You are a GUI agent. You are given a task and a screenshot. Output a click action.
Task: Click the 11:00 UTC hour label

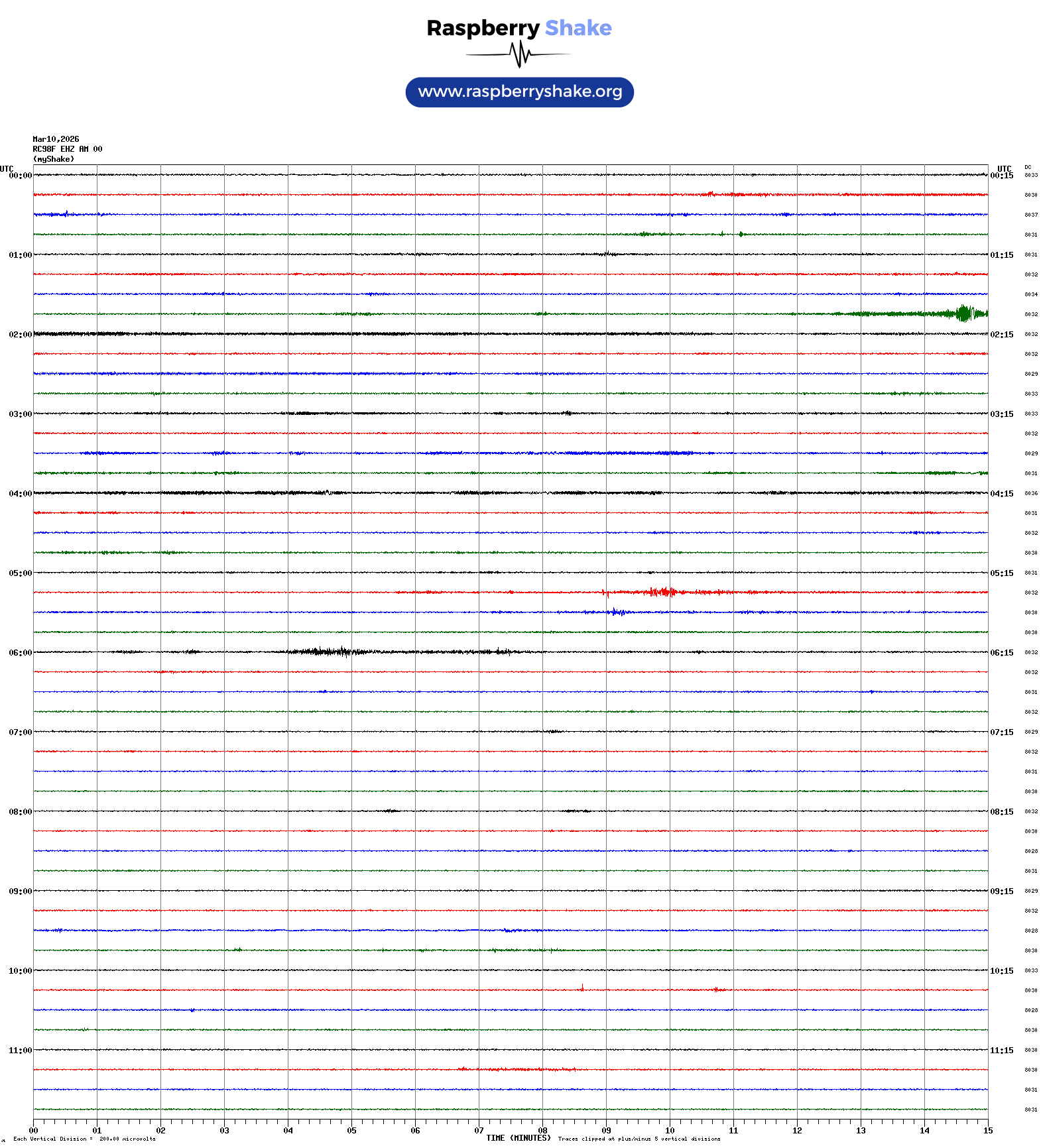pos(20,1051)
